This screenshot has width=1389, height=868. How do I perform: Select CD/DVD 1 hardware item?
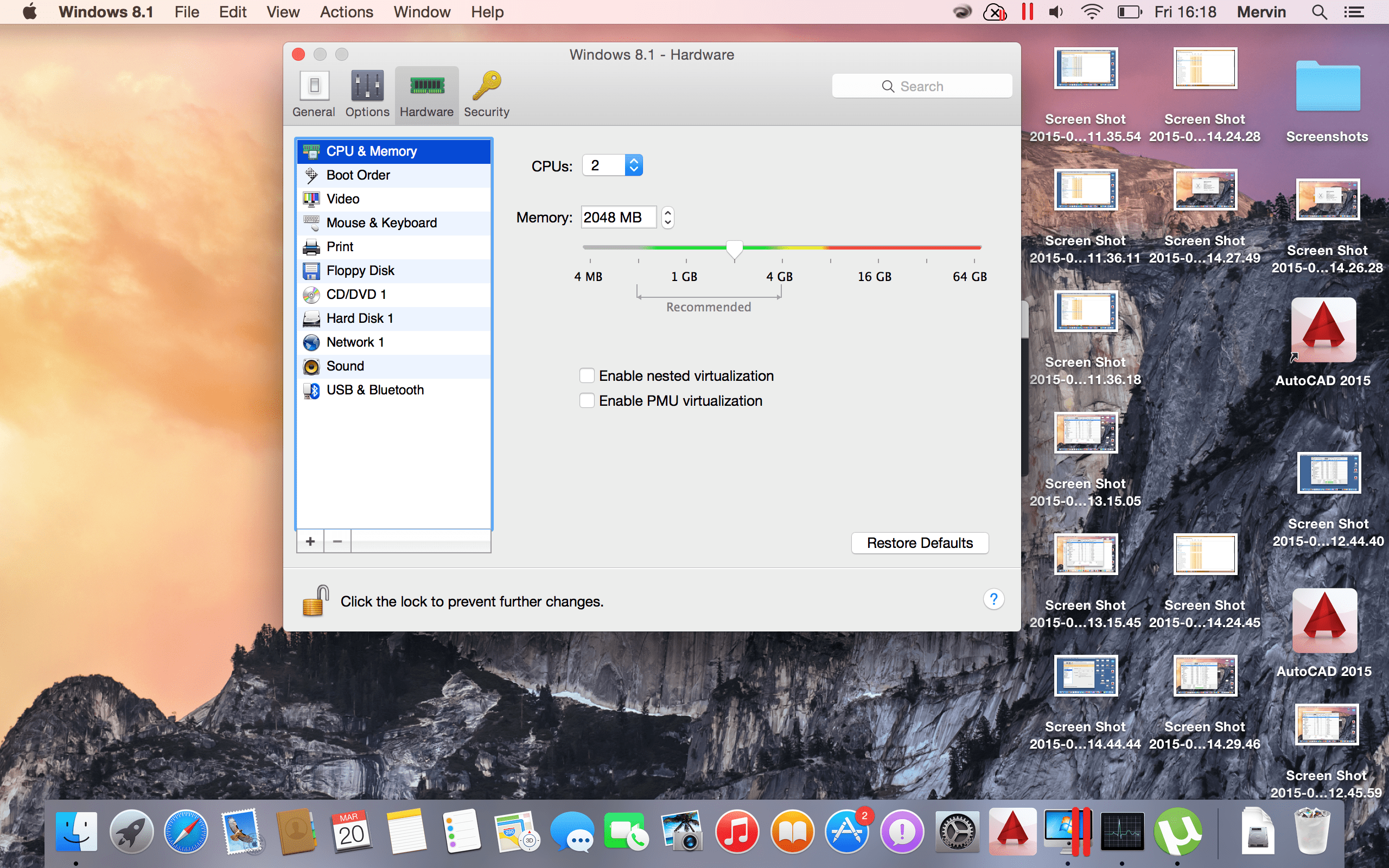tap(394, 295)
